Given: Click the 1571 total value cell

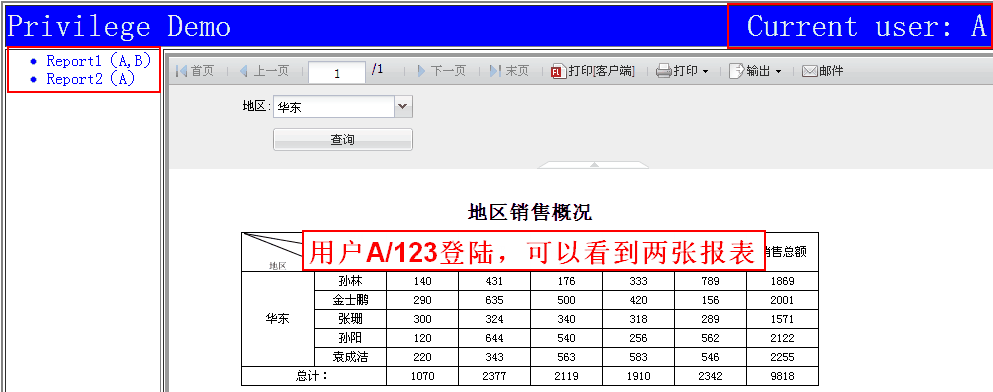Looking at the screenshot, I should (x=782, y=319).
